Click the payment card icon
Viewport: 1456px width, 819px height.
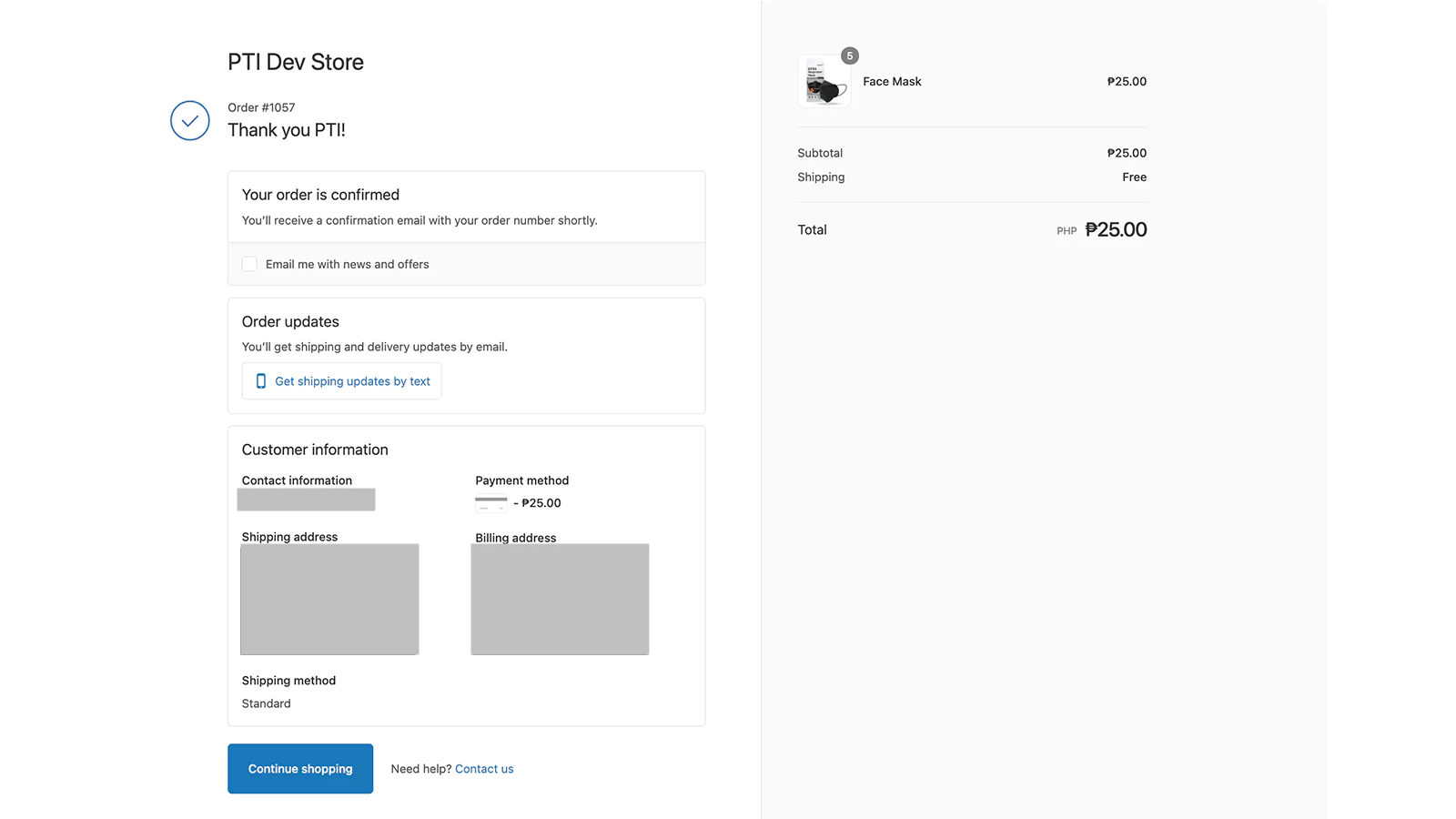pyautogui.click(x=490, y=503)
